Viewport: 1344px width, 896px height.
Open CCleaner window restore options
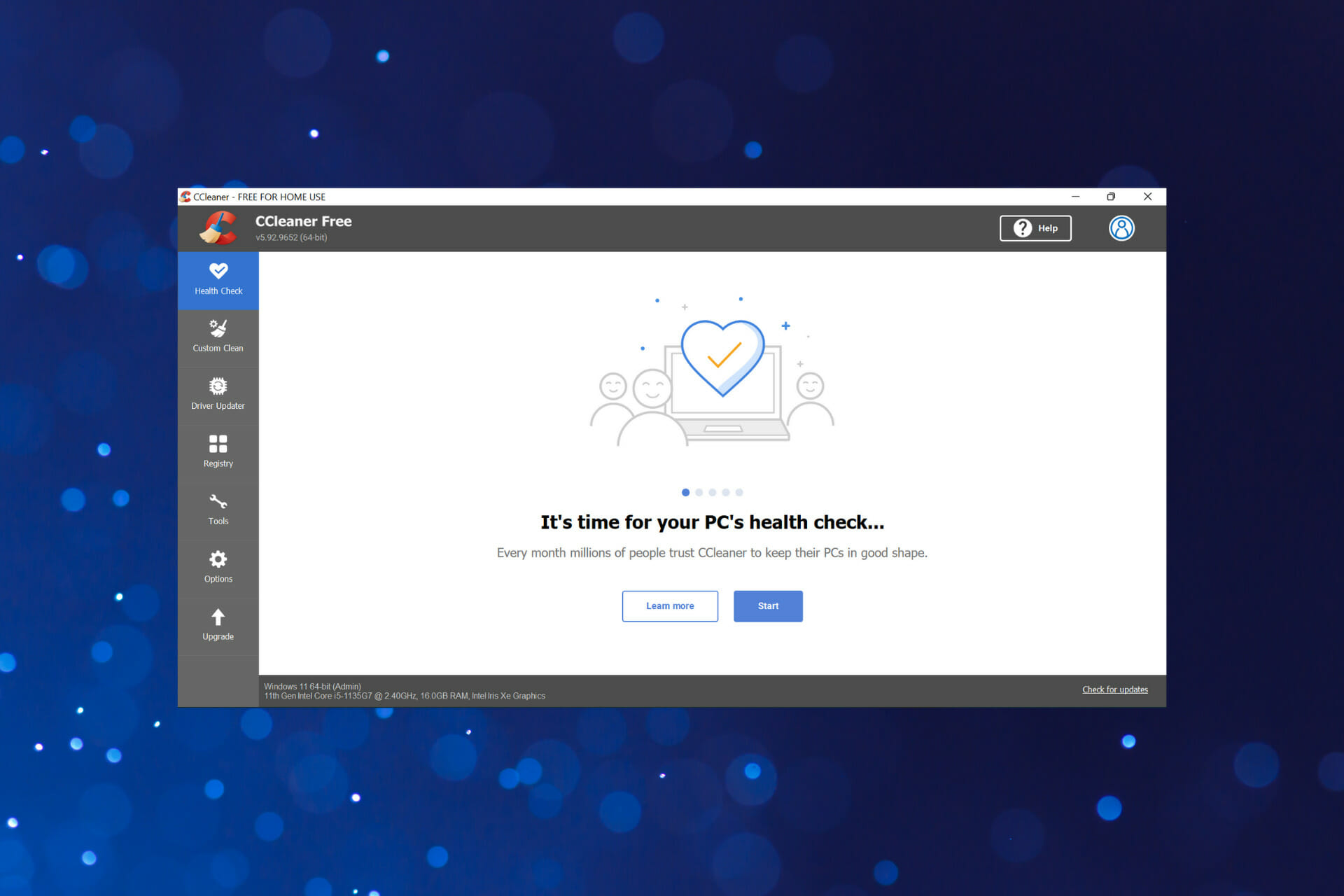[x=1112, y=196]
